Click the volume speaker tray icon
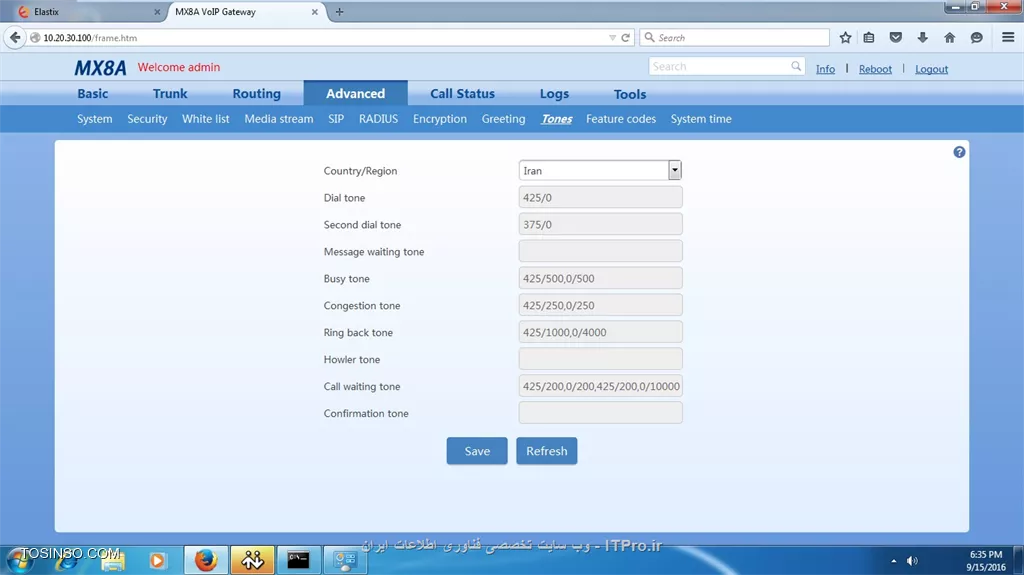 [x=912, y=561]
